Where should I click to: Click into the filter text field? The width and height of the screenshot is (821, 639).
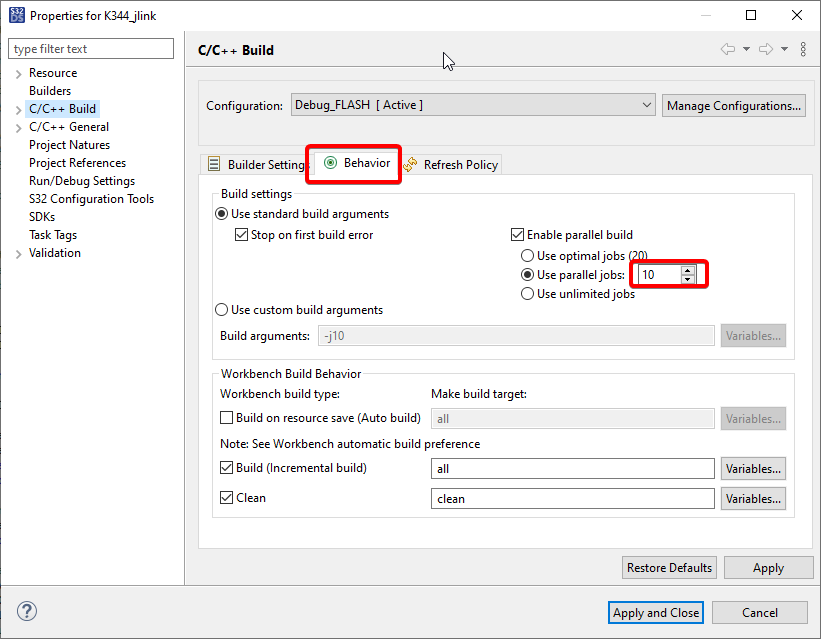click(x=91, y=49)
